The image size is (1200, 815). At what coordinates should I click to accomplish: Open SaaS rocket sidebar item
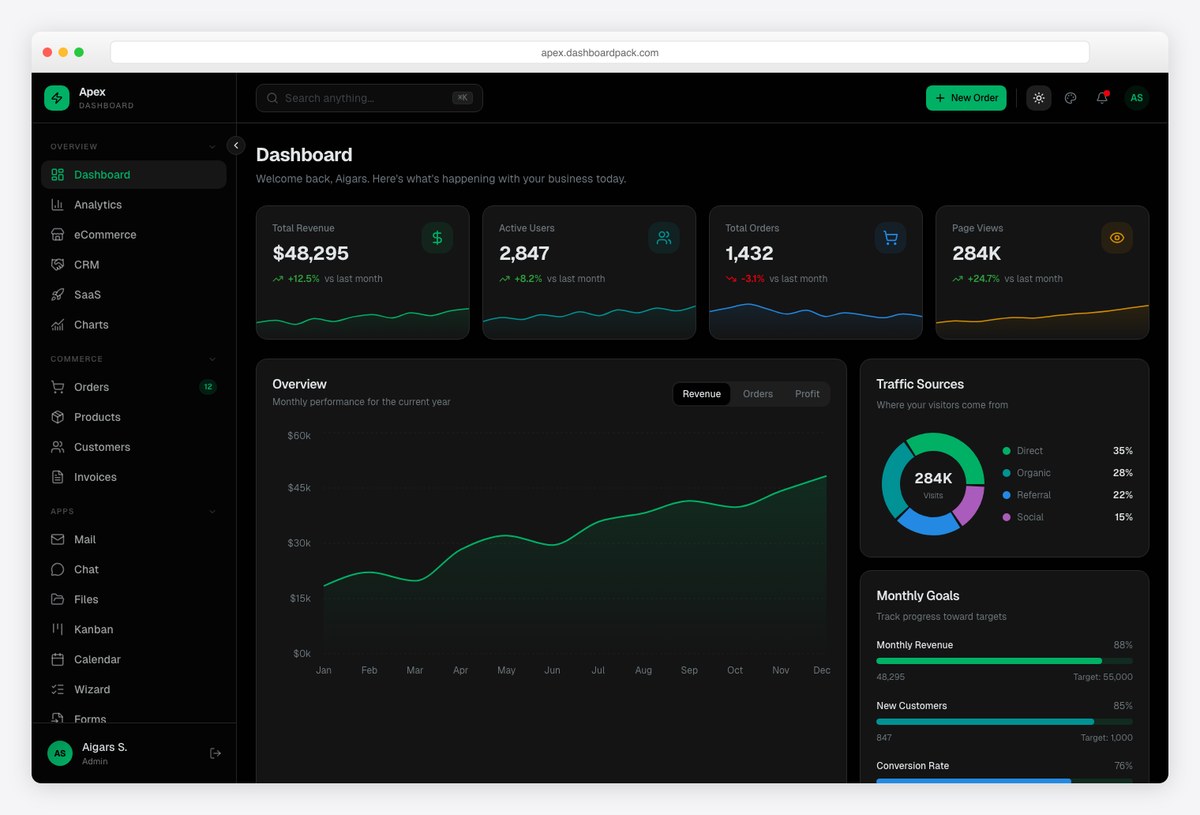pos(134,295)
